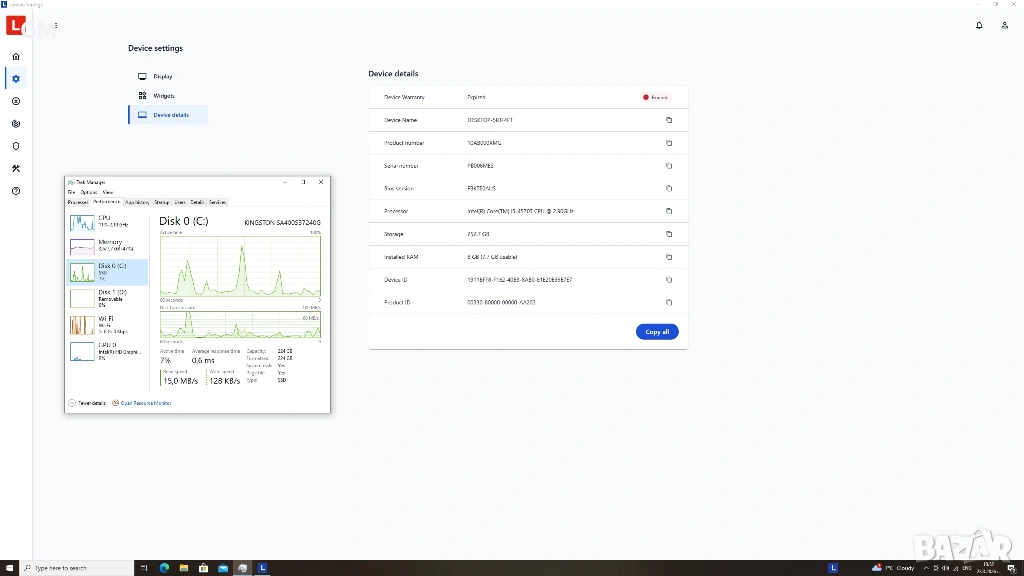Copy the Serial number value
Screen dimensions: 1024x576
tap(669, 166)
